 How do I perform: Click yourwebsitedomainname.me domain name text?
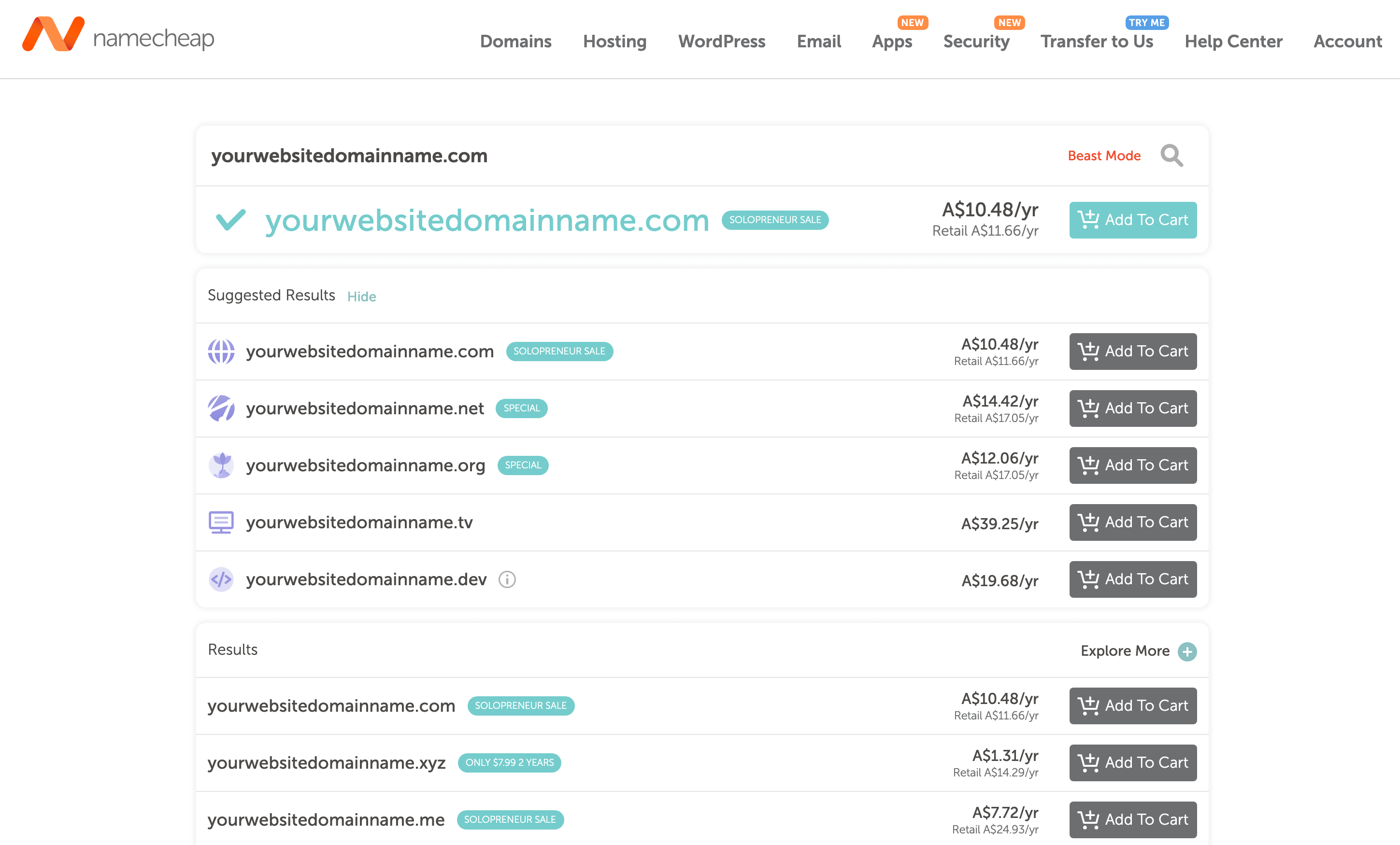[x=326, y=819]
